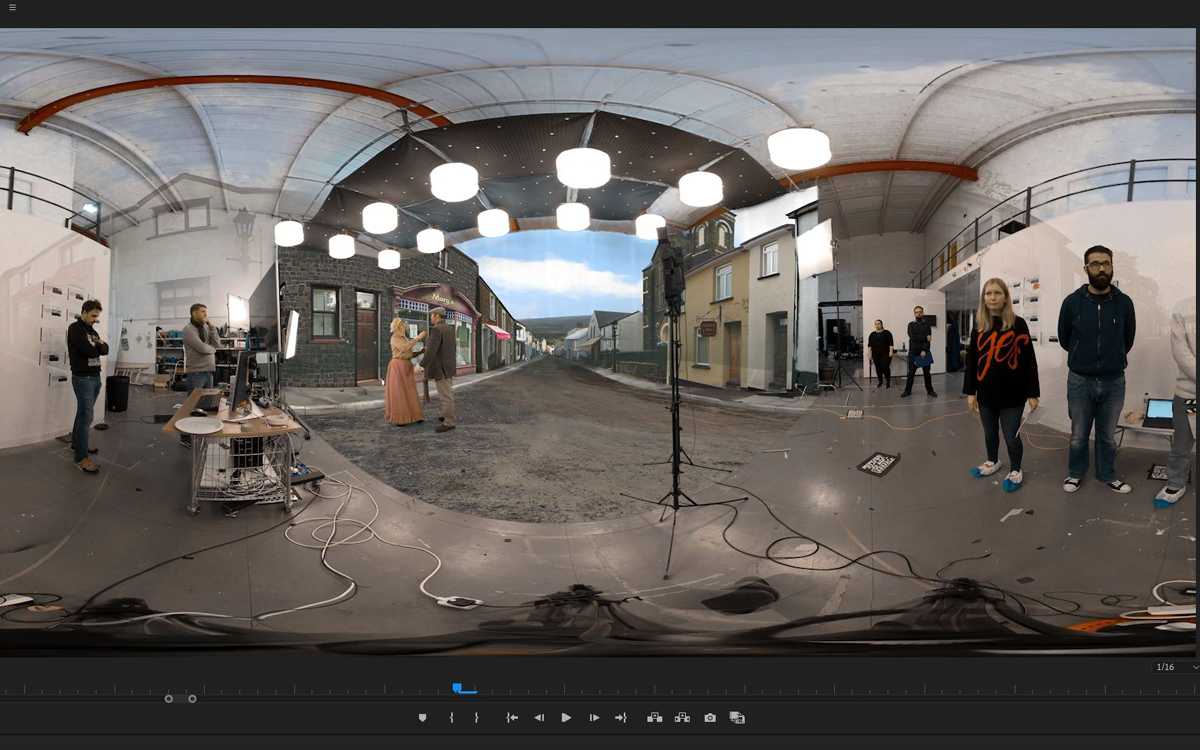Open the 1/16 playback resolution dropdown
This screenshot has width=1200, height=750.
(1176, 667)
